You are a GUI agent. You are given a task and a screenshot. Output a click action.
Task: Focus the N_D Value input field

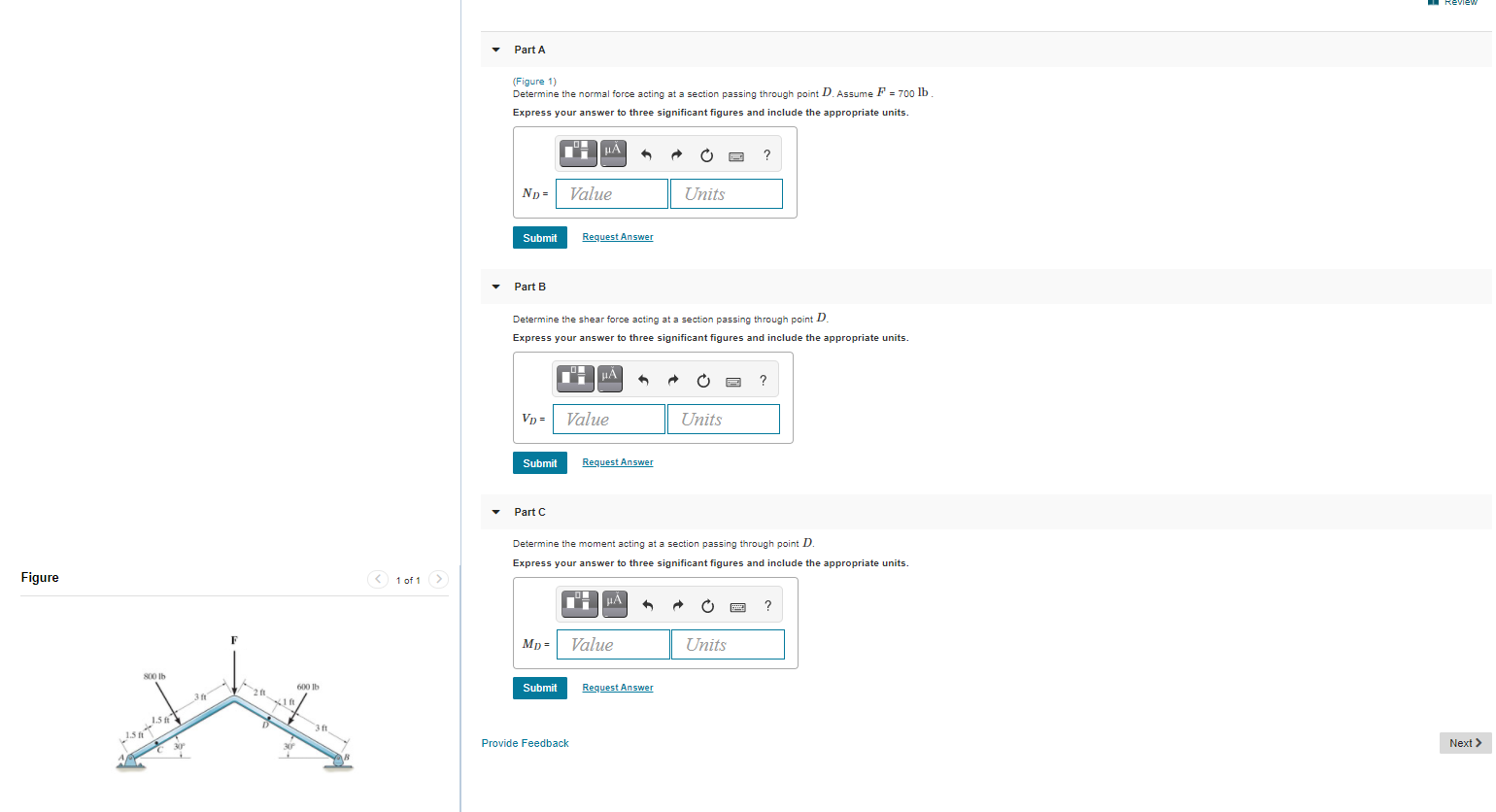click(612, 194)
